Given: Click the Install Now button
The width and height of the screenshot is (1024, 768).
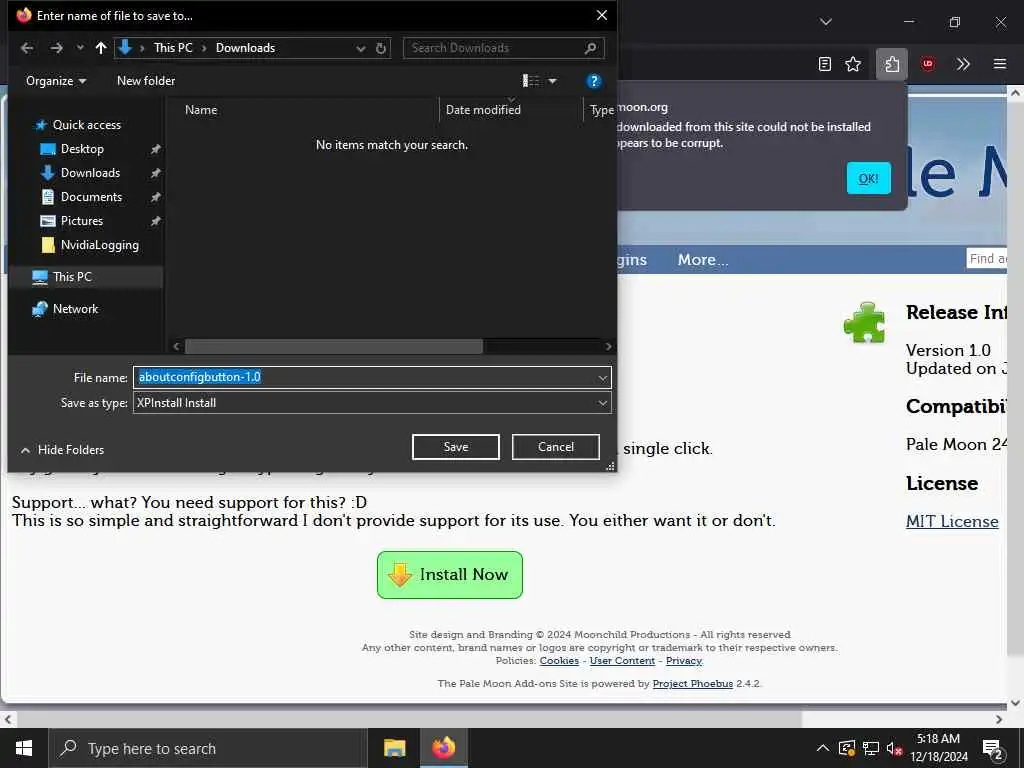Looking at the screenshot, I should coord(450,575).
